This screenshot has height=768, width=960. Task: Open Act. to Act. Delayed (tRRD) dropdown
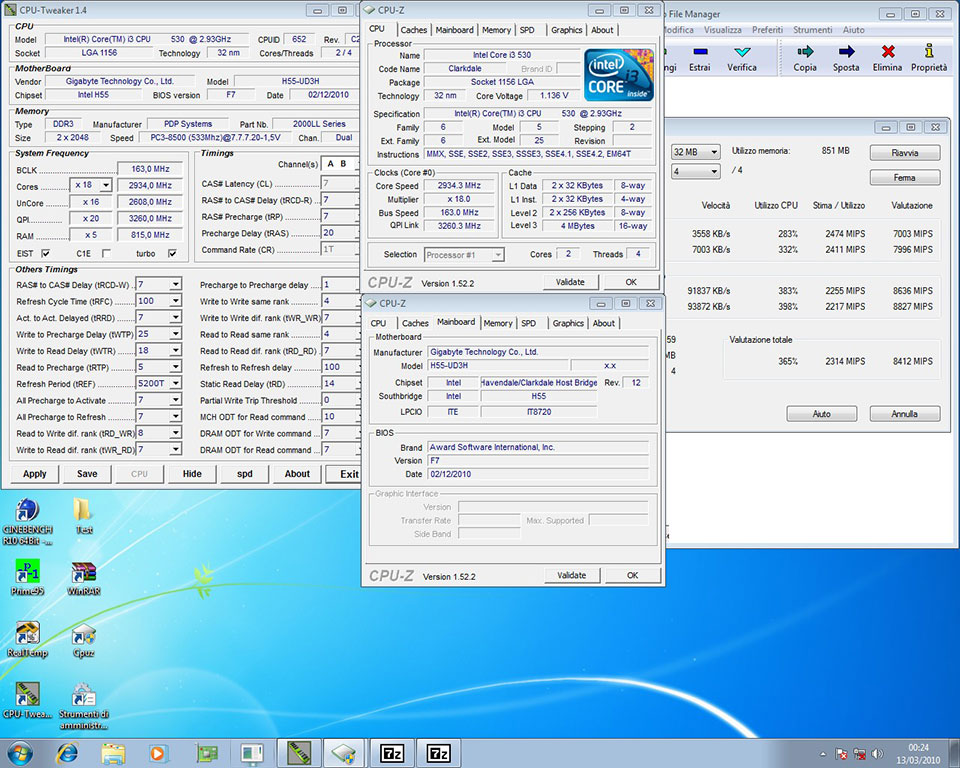(176, 317)
